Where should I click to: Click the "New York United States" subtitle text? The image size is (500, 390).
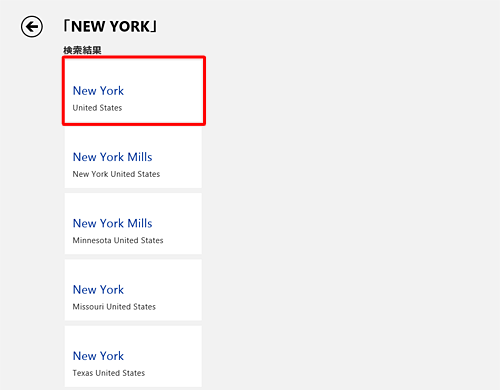(x=116, y=174)
